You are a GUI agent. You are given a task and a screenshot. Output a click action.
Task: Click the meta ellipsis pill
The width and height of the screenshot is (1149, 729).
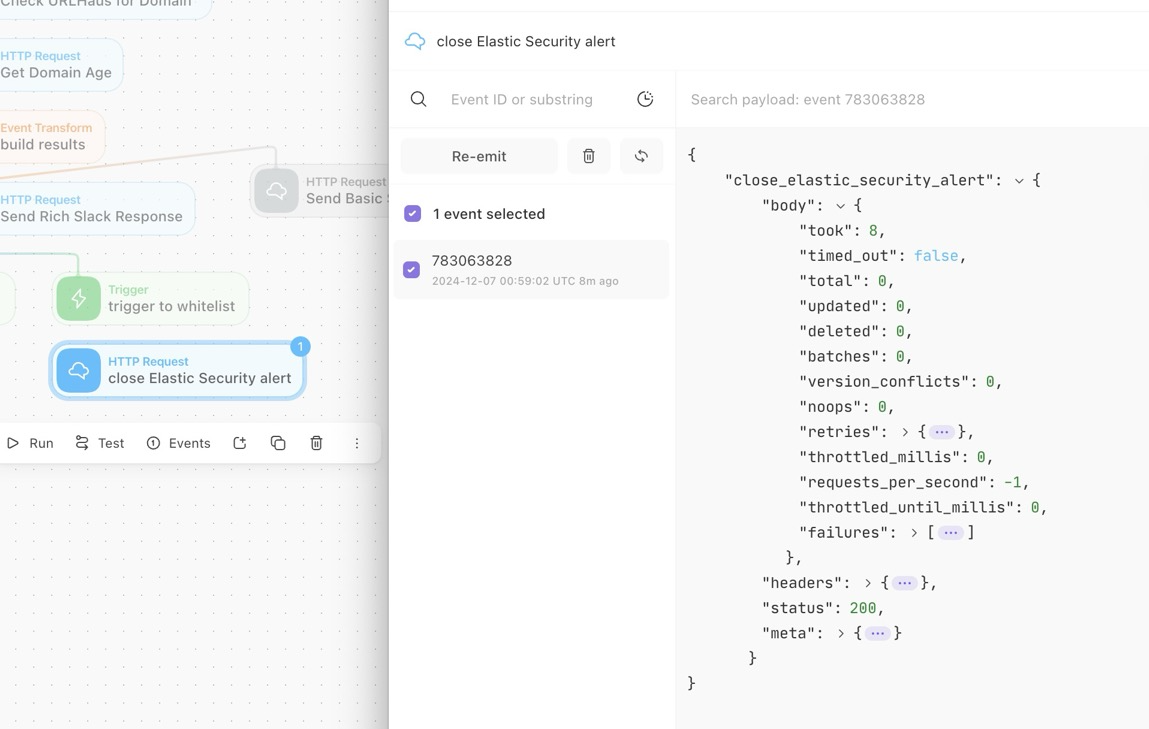point(877,633)
